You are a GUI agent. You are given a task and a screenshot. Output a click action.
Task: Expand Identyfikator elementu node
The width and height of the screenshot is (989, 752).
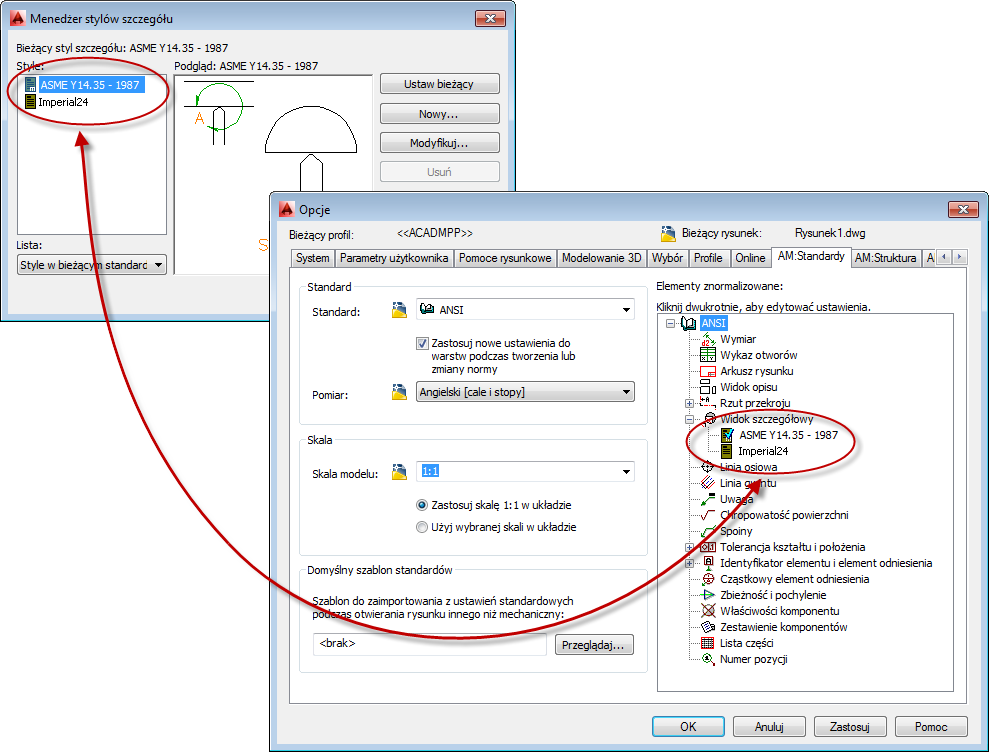(689, 563)
